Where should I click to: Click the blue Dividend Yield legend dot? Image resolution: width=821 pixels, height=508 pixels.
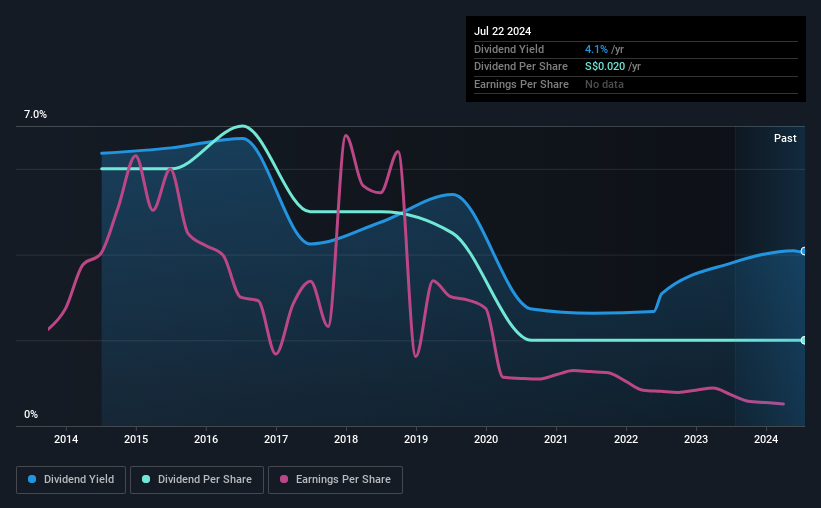[32, 479]
